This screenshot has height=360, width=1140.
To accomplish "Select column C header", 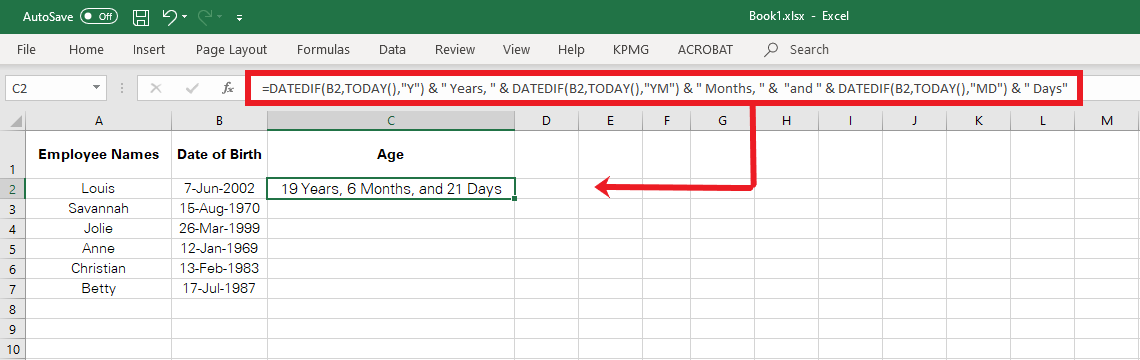I will [x=391, y=121].
